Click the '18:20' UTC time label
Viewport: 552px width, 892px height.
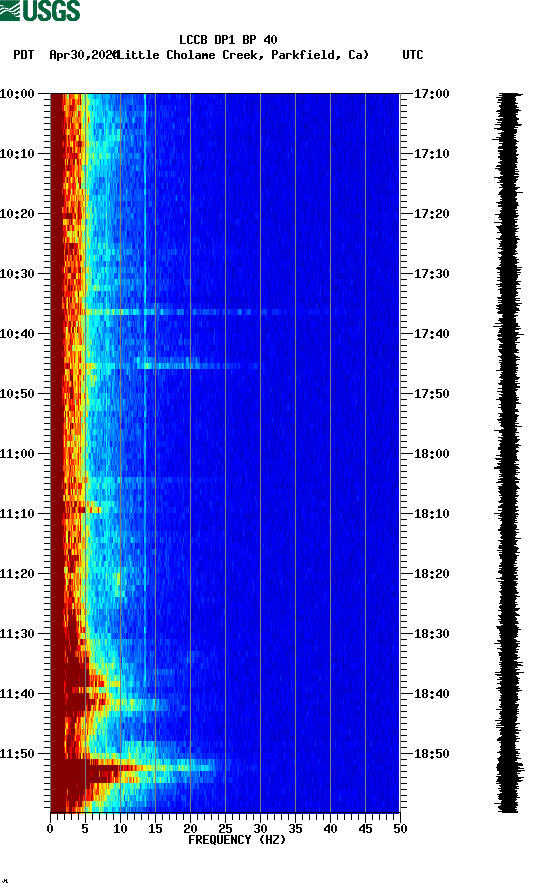tap(431, 574)
